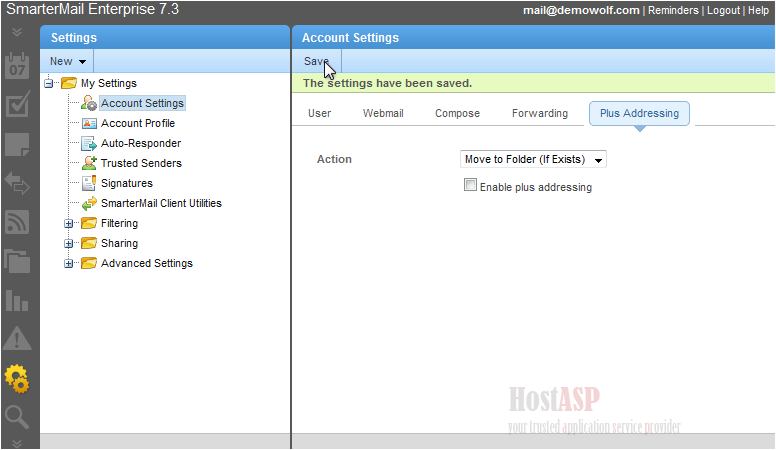Open the Reports bar chart sidebar icon
776x450 pixels.
(17, 300)
